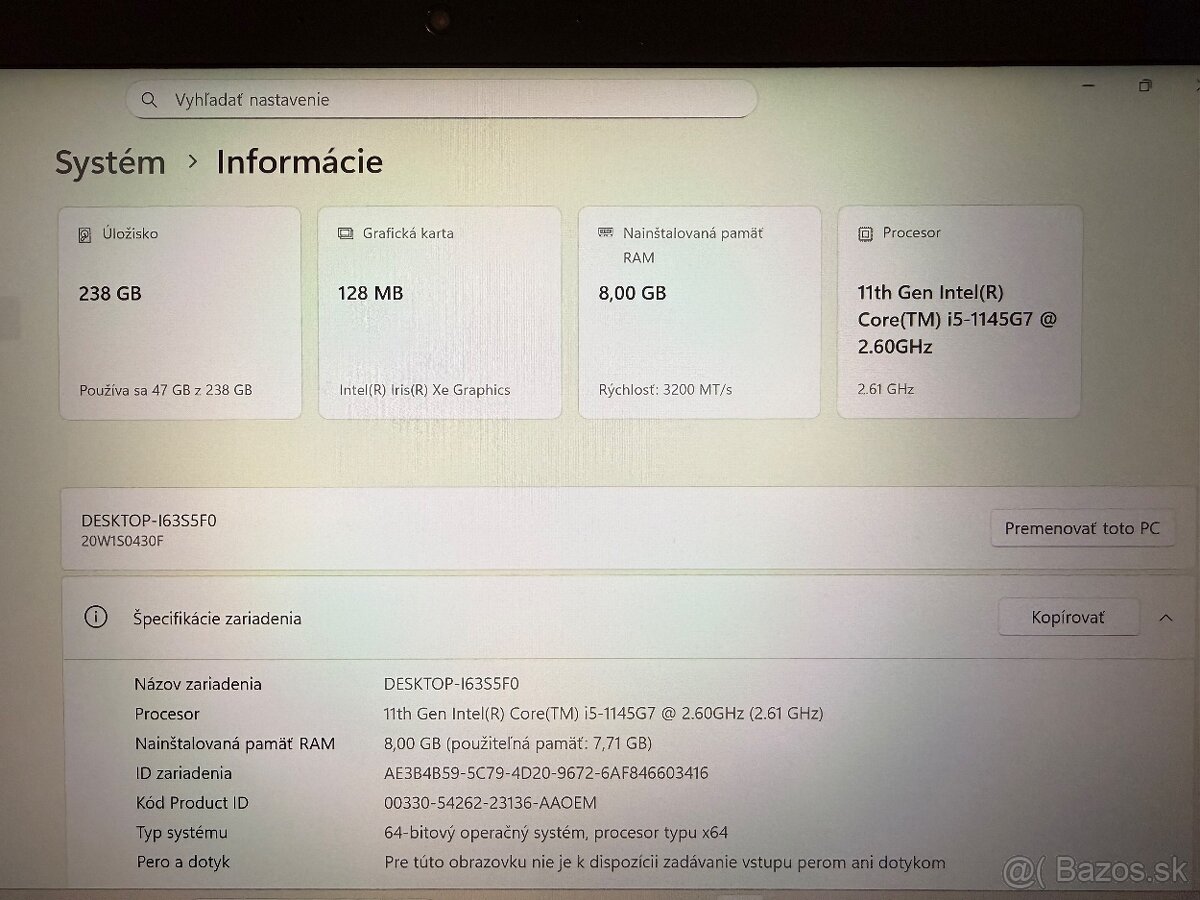Click the Nainštalovaná pamäť RAM module icon
This screenshot has width=1200, height=900.
[605, 231]
